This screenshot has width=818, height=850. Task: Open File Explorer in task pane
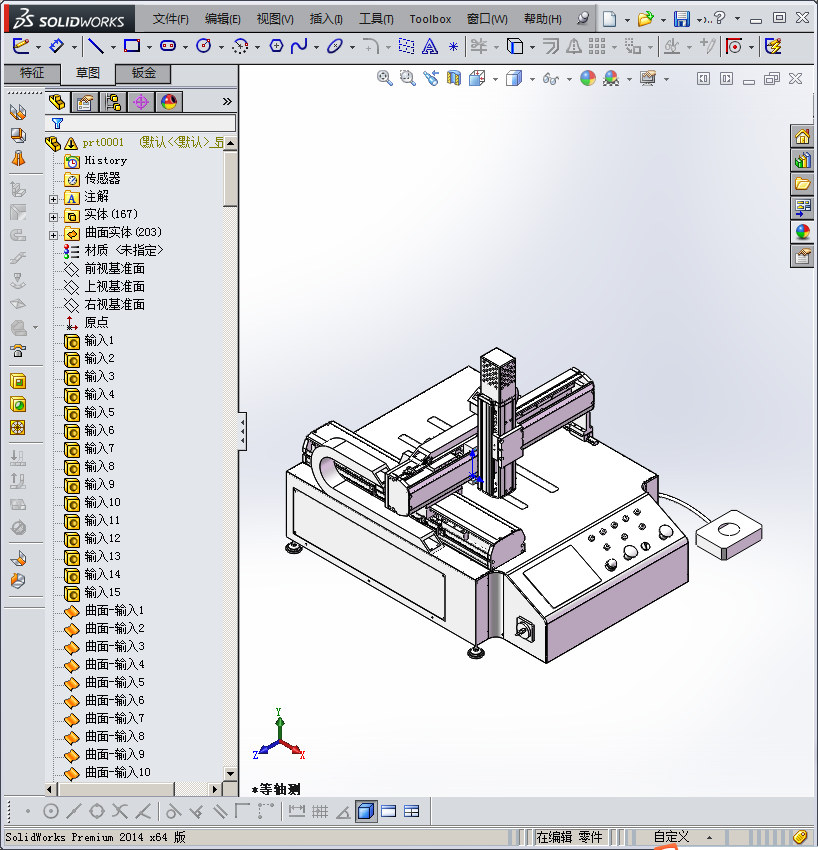[802, 184]
